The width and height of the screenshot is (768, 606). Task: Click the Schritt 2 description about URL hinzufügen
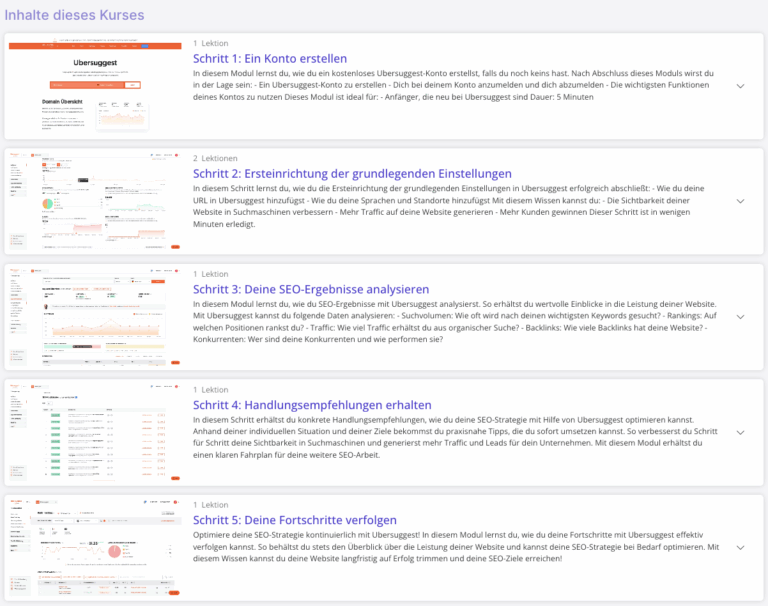(x=449, y=206)
